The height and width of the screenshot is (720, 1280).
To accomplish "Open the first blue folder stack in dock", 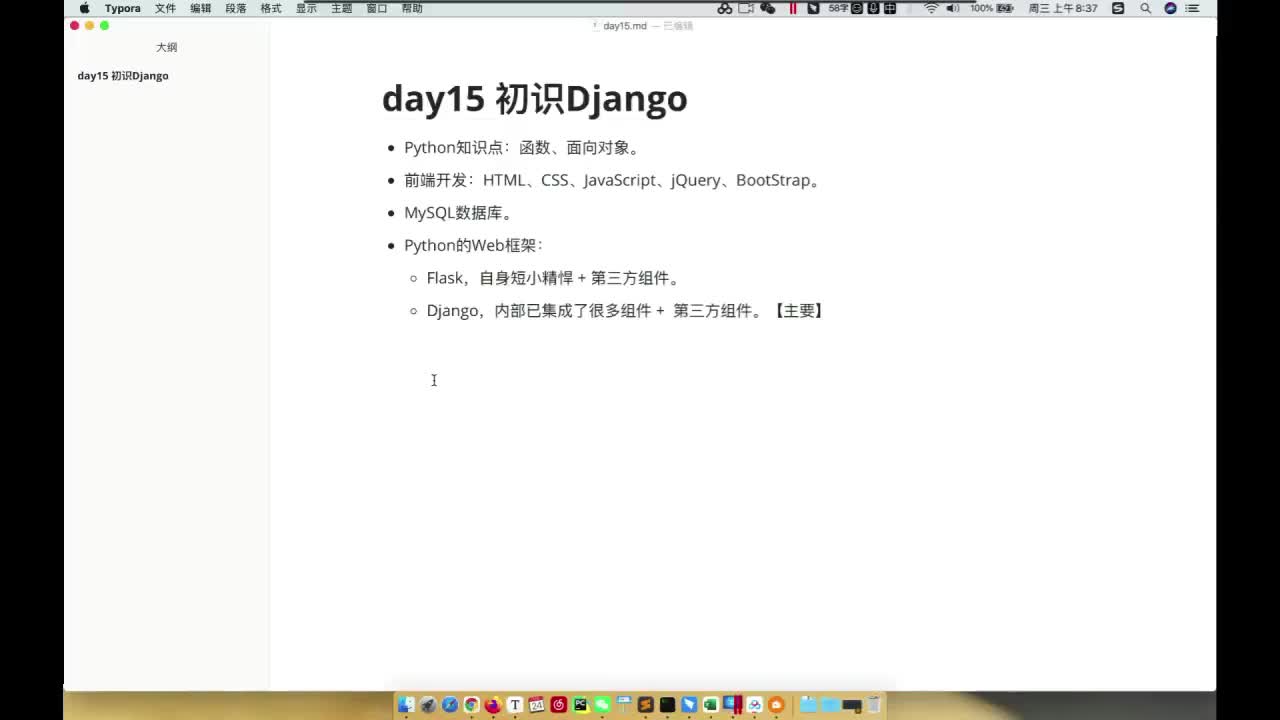I will [x=808, y=705].
